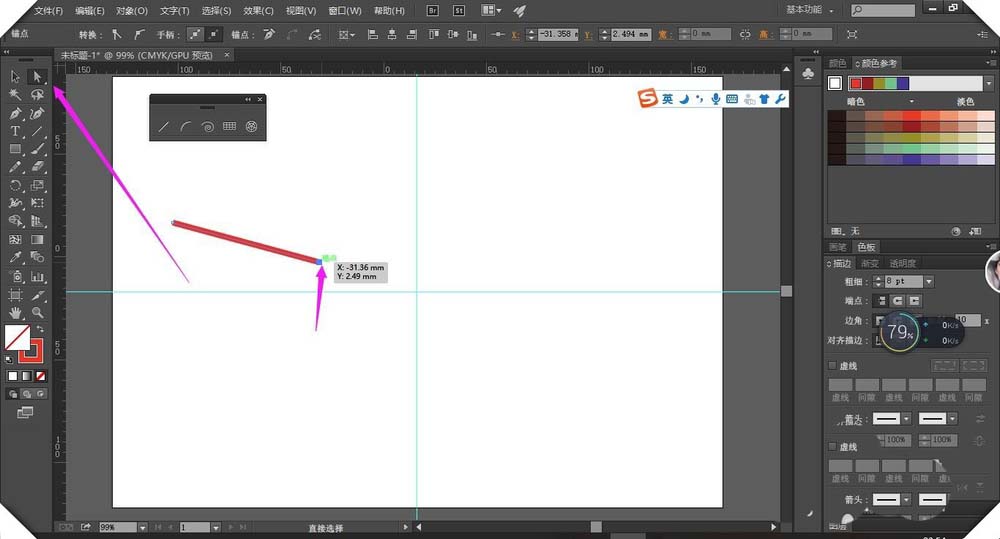Pick the Pen tool

tap(16, 113)
